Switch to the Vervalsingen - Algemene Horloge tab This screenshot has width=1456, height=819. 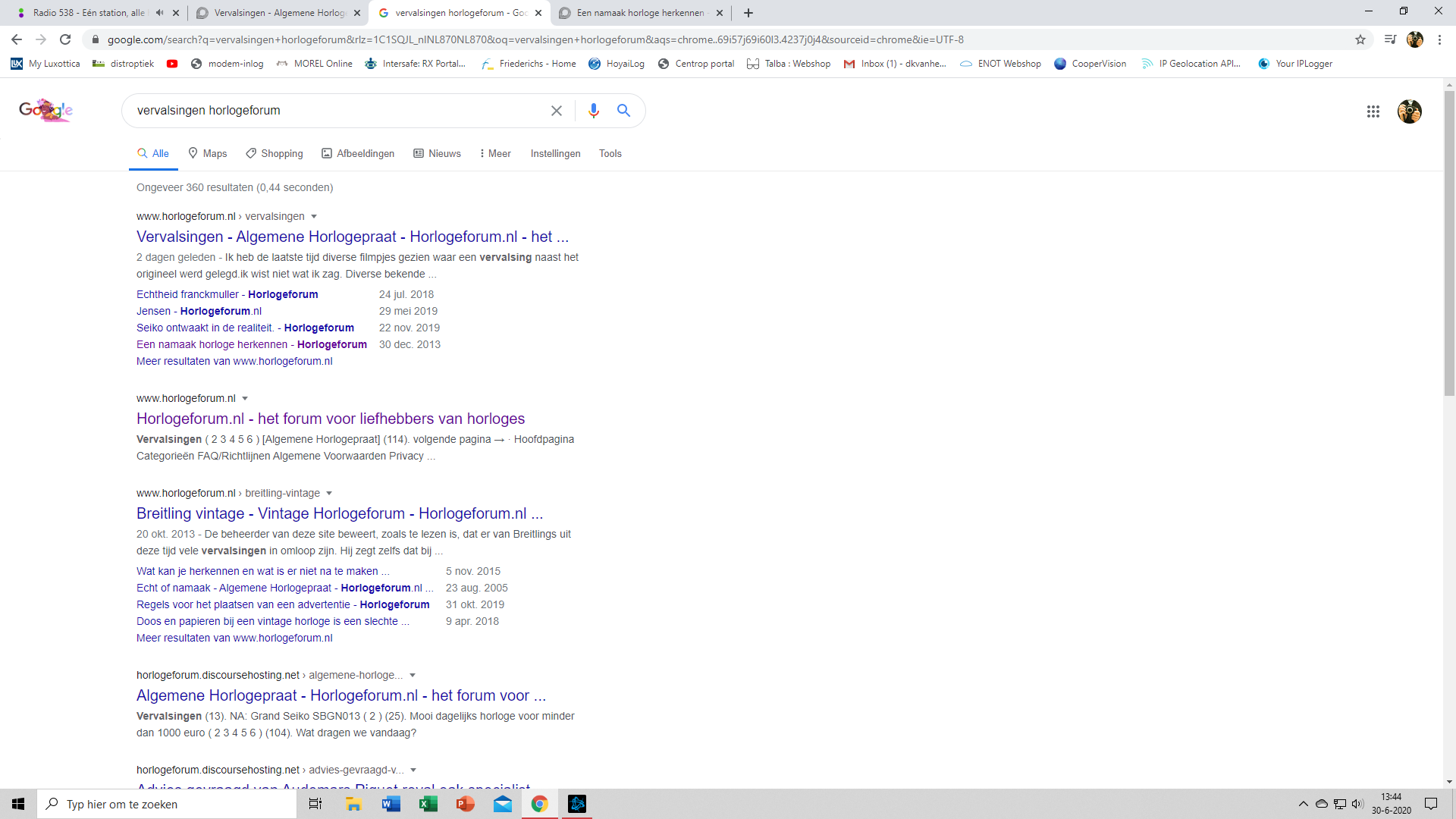coord(278,13)
